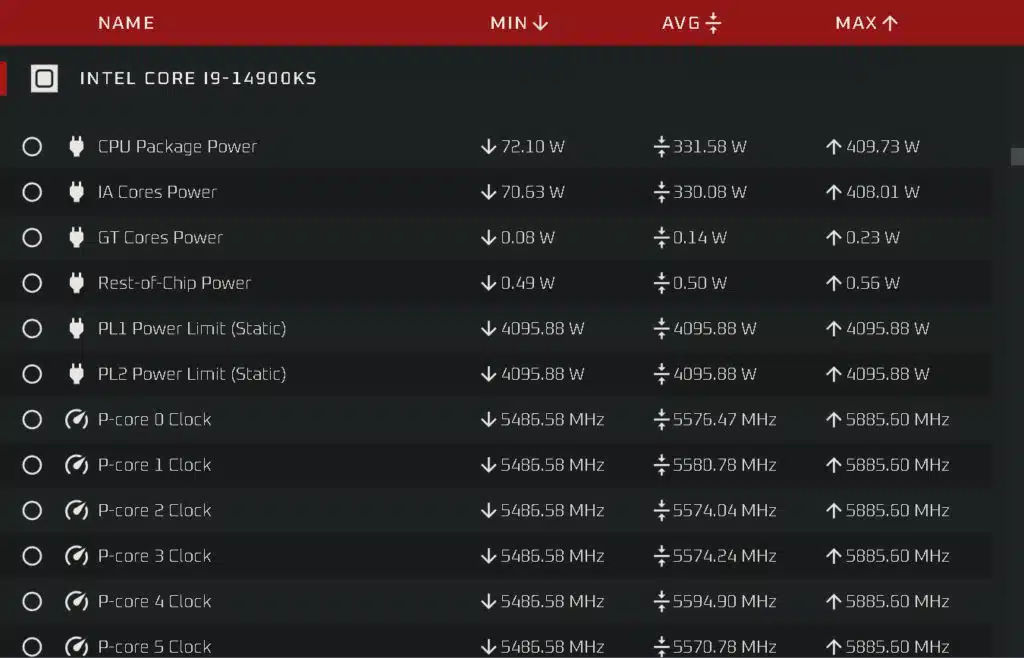Viewport: 1024px width, 658px height.
Task: Click the gauge icon for P-core 4 Clock
Action: [76, 601]
